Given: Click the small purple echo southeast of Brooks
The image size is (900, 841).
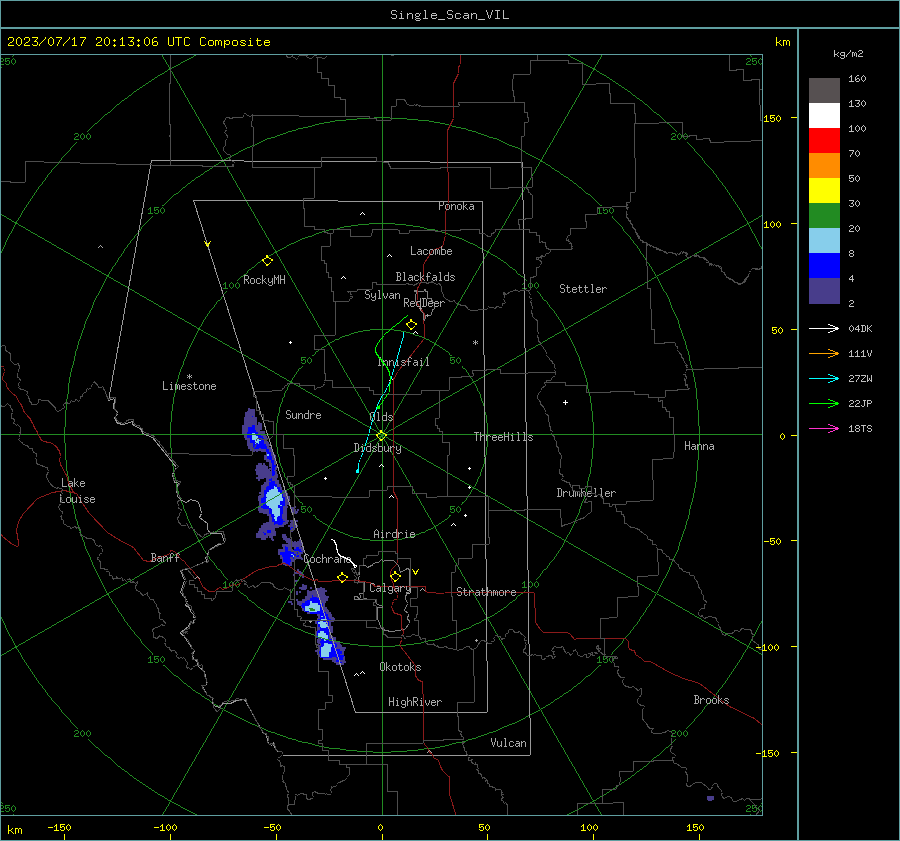Looking at the screenshot, I should [711, 798].
